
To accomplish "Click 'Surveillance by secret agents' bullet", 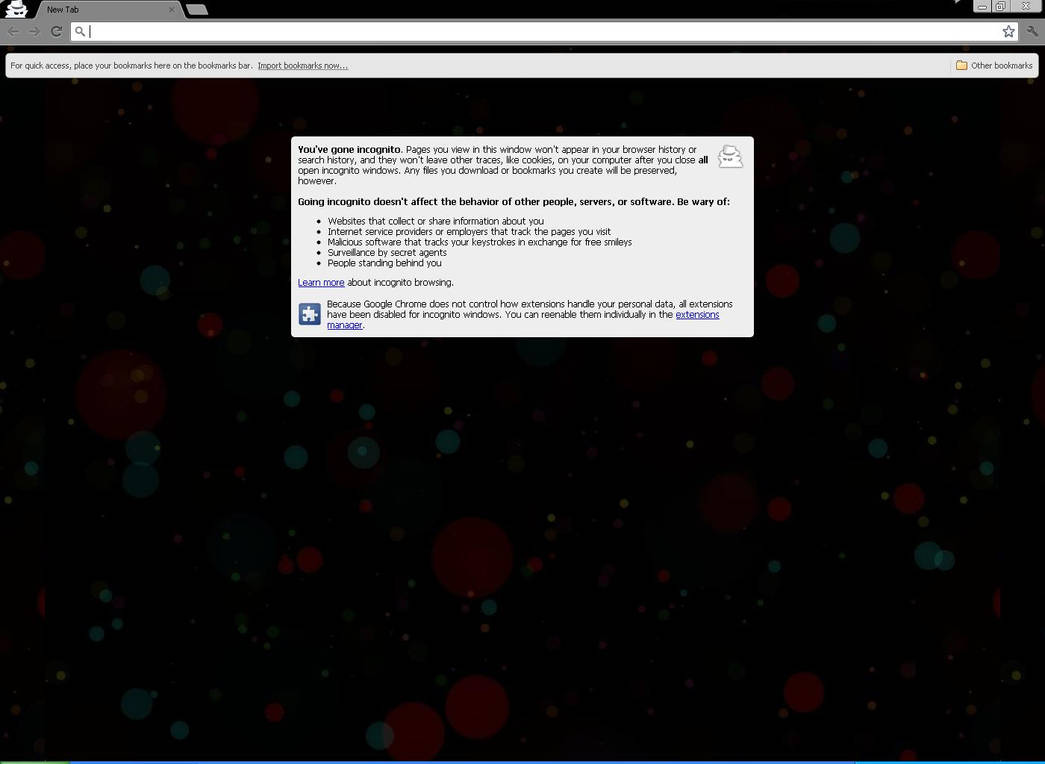I will tap(387, 253).
